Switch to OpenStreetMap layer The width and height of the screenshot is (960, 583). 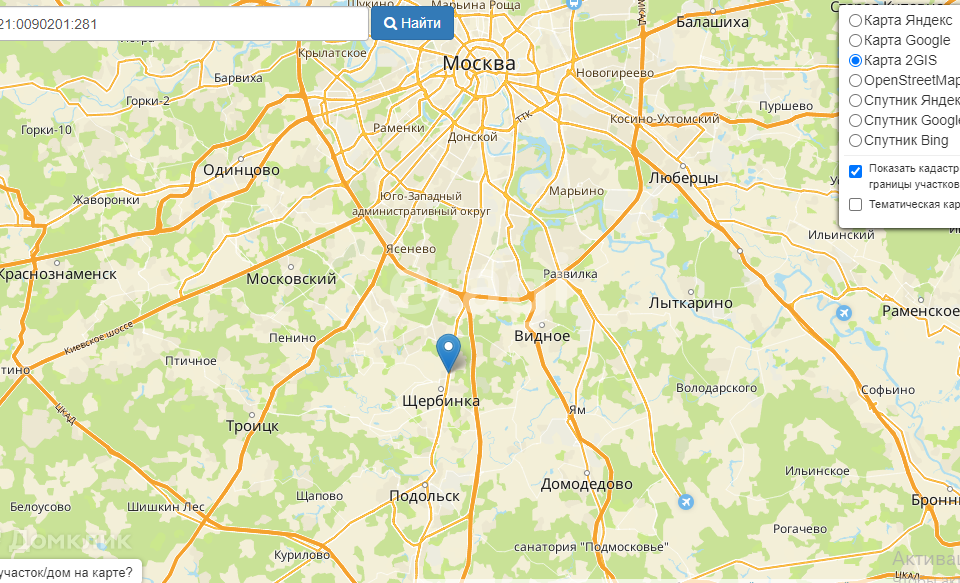(855, 80)
